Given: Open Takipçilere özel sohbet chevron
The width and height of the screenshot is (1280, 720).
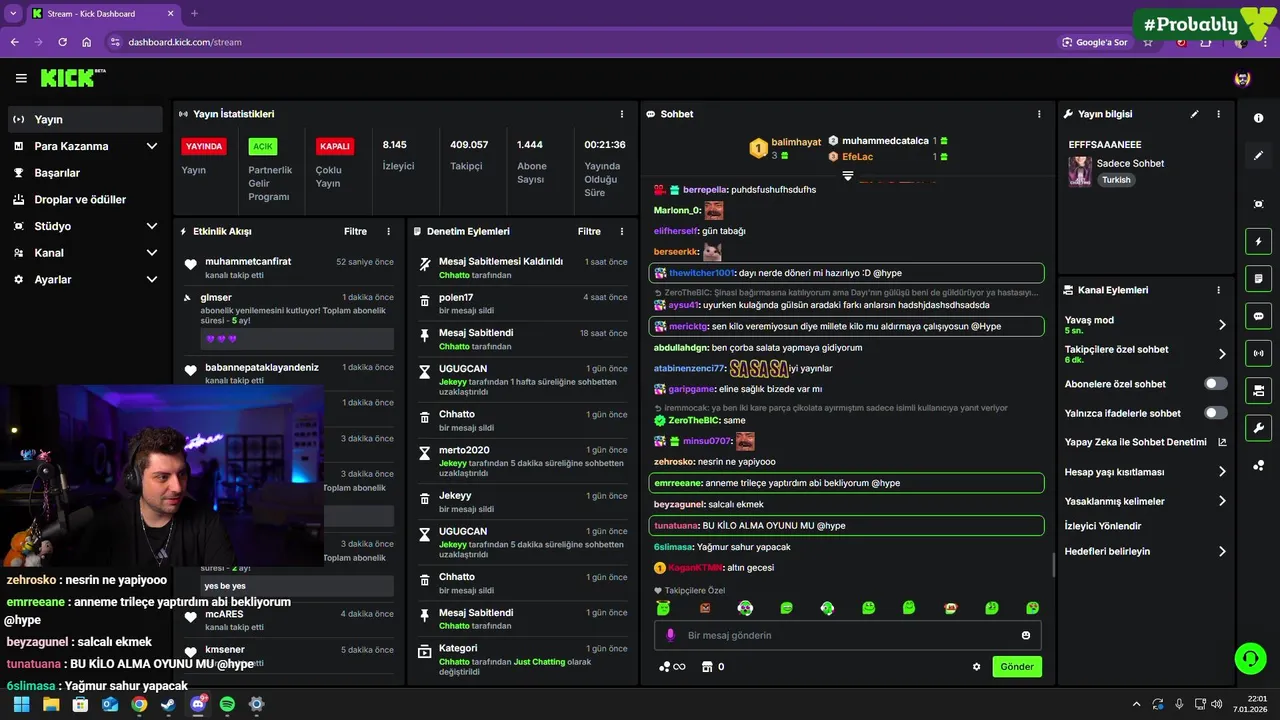Looking at the screenshot, I should (x=1222, y=354).
